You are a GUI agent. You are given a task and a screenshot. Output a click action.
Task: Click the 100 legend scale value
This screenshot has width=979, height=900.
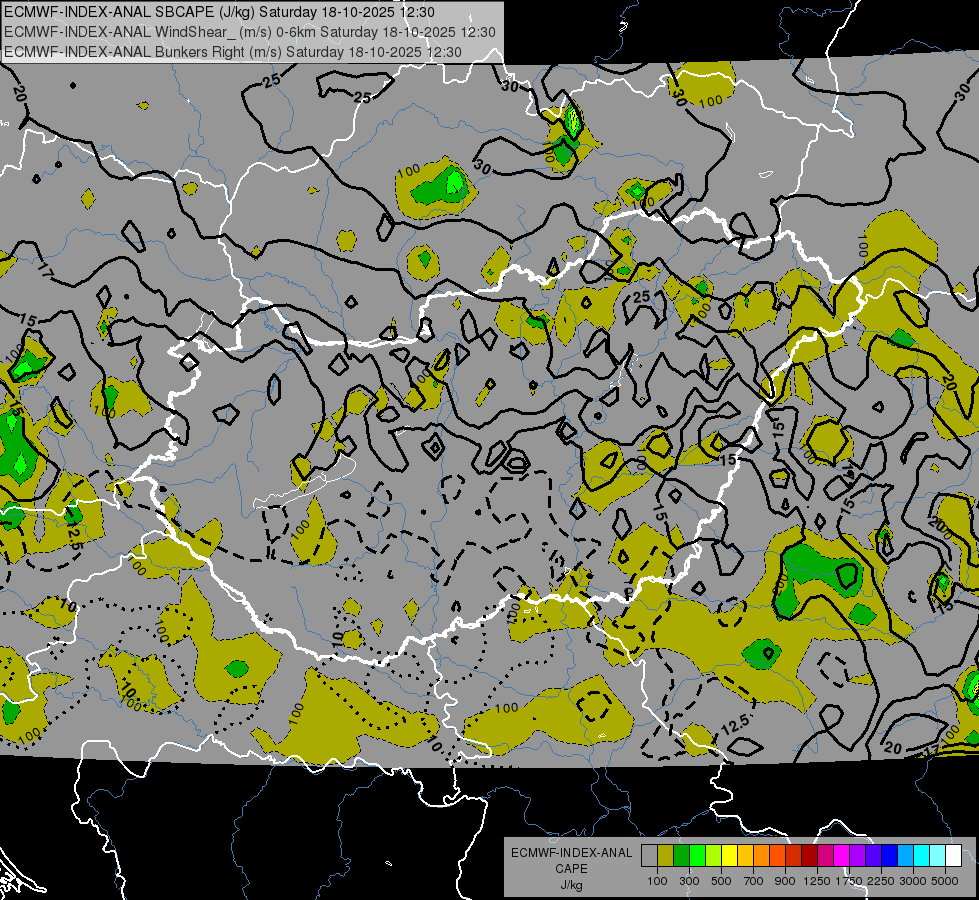tap(657, 881)
